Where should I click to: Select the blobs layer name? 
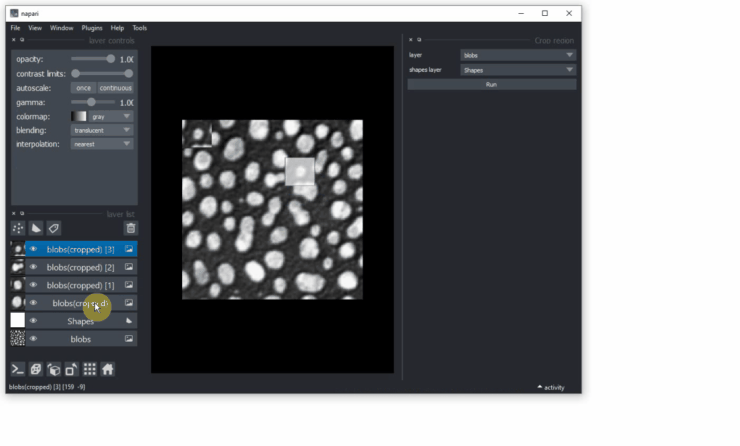(80, 339)
